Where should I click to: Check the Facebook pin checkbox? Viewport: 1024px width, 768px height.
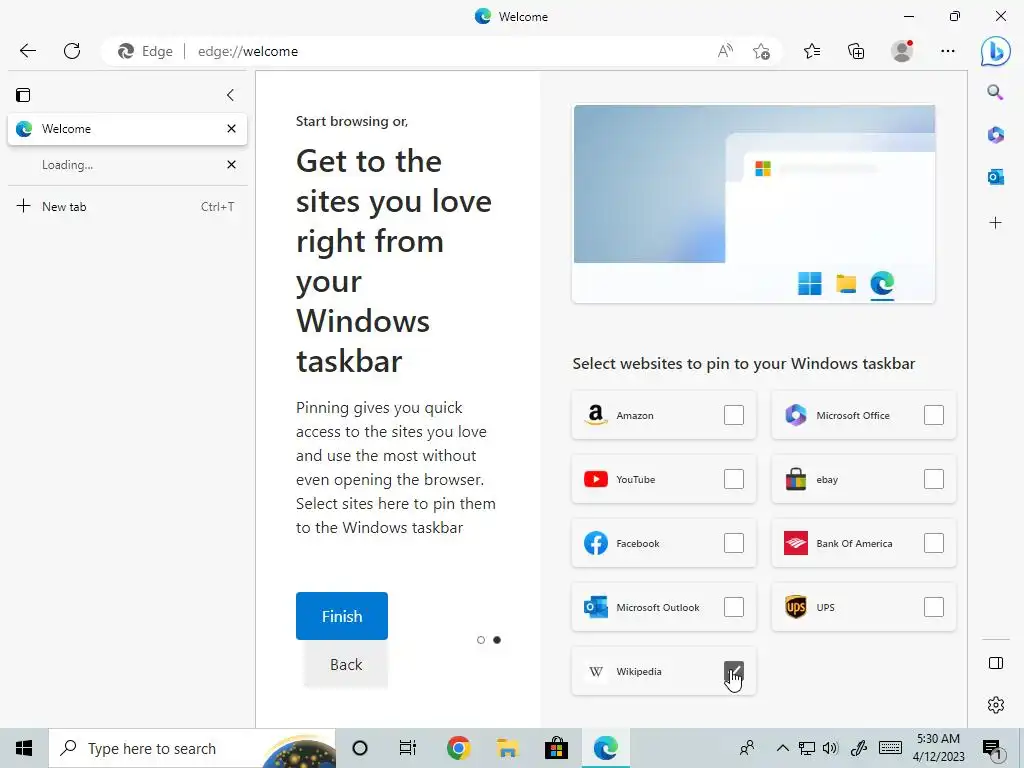coord(733,543)
